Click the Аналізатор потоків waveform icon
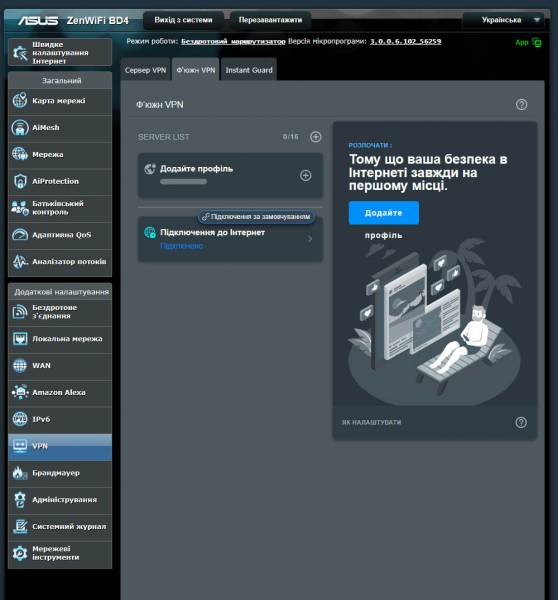This screenshot has height=600, width=558. pos(20,261)
